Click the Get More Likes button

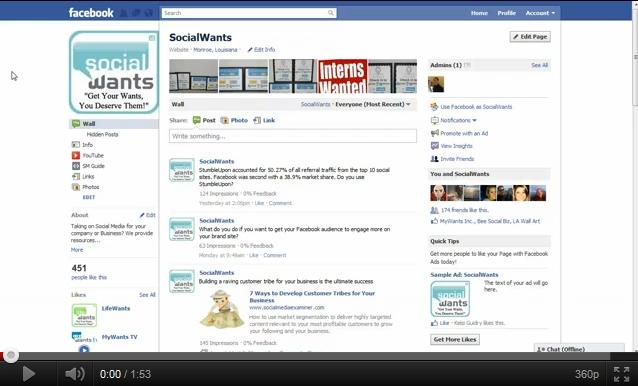tap(455, 339)
